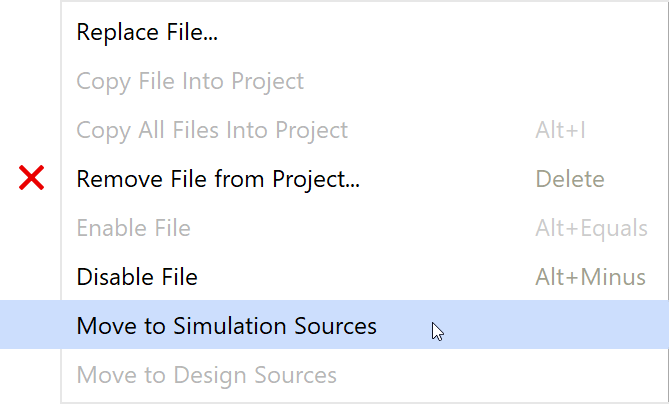Click the Alt+Minus shortcut text

coord(590,277)
